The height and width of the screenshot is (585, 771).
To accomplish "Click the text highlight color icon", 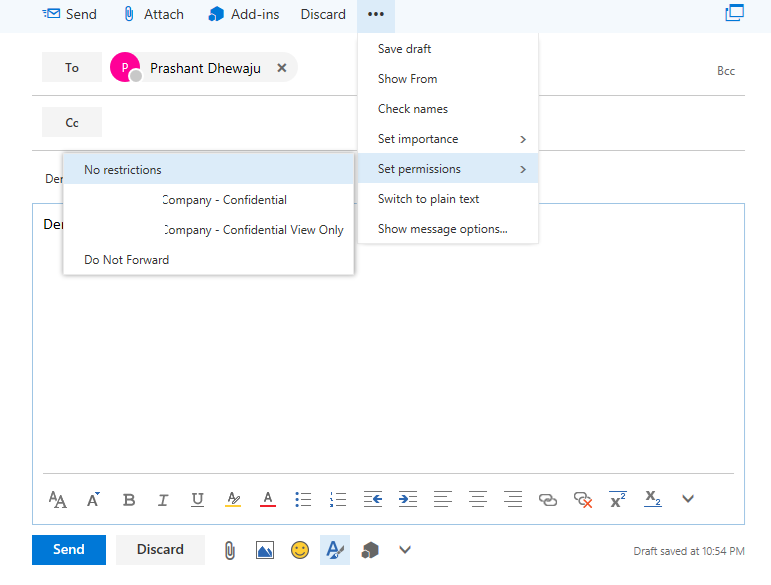I will 233,499.
